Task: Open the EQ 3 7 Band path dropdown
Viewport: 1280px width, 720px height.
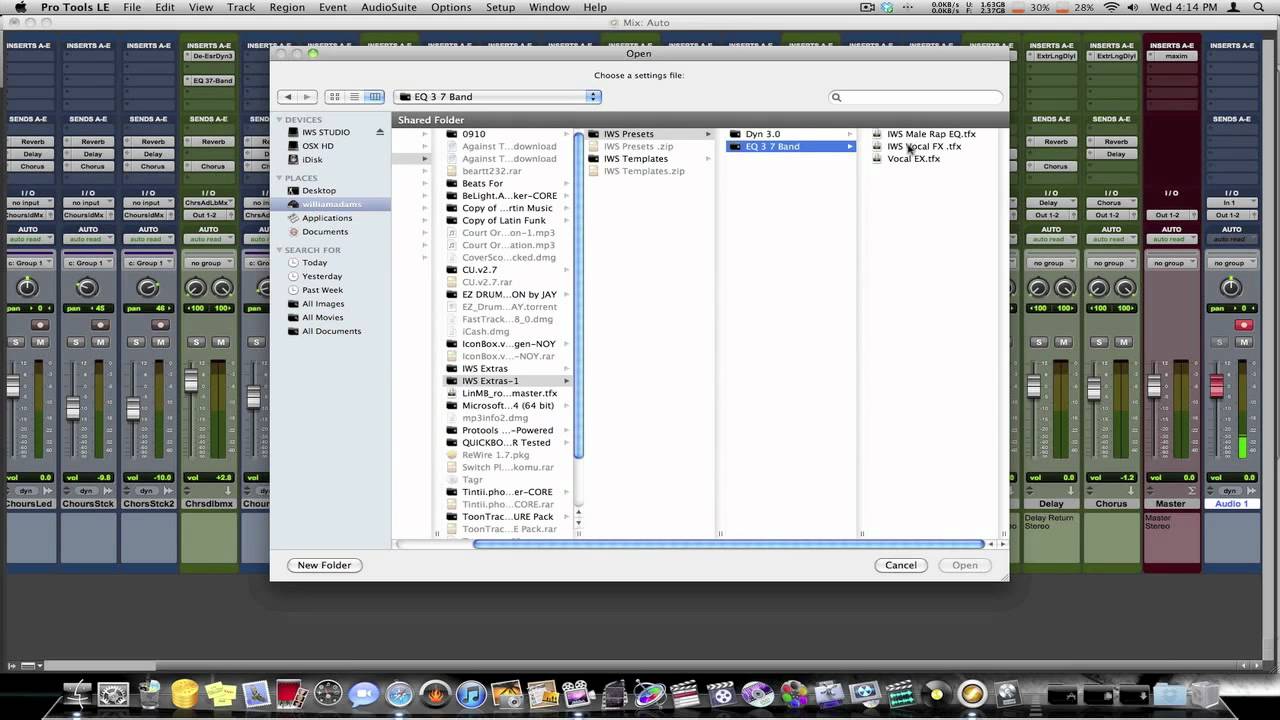Action: pos(497,97)
